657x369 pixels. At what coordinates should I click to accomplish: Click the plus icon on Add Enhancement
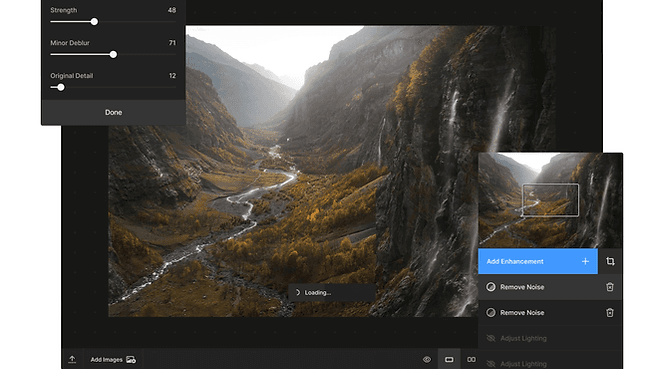point(585,261)
